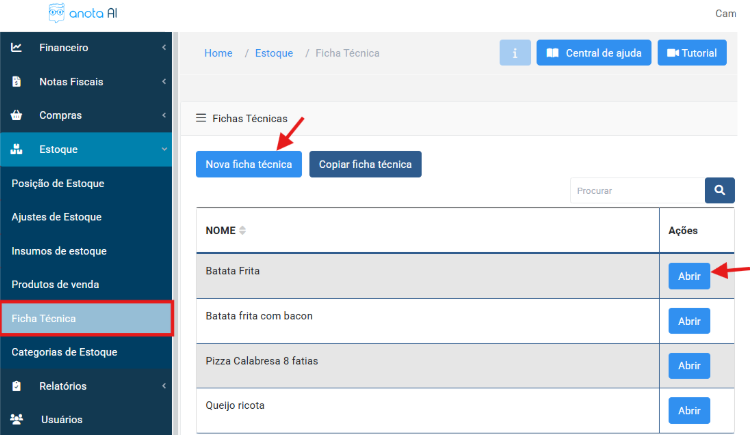Click the Compras shopping basket icon

pyautogui.click(x=17, y=115)
